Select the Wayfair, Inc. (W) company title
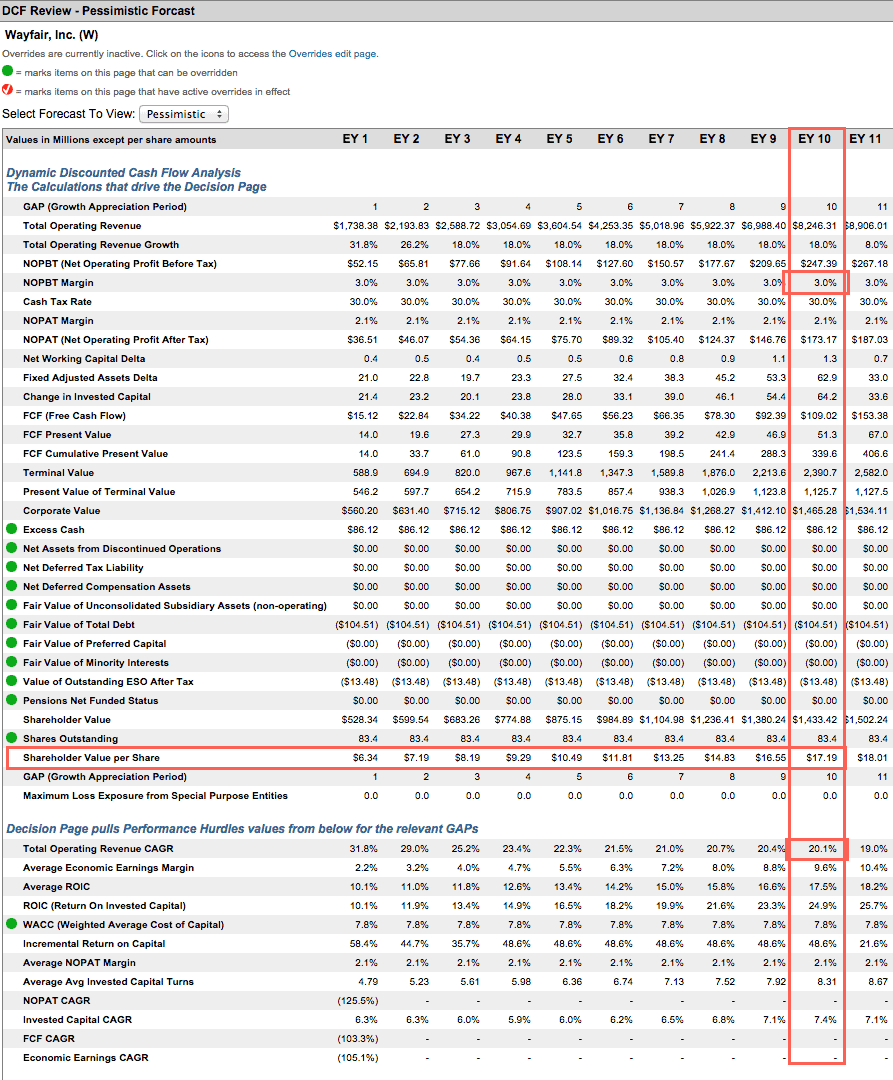 52,34
